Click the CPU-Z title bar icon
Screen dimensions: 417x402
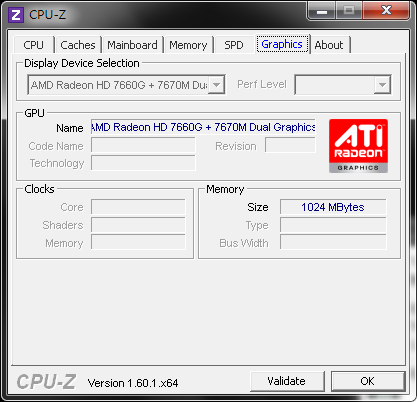tap(16, 15)
